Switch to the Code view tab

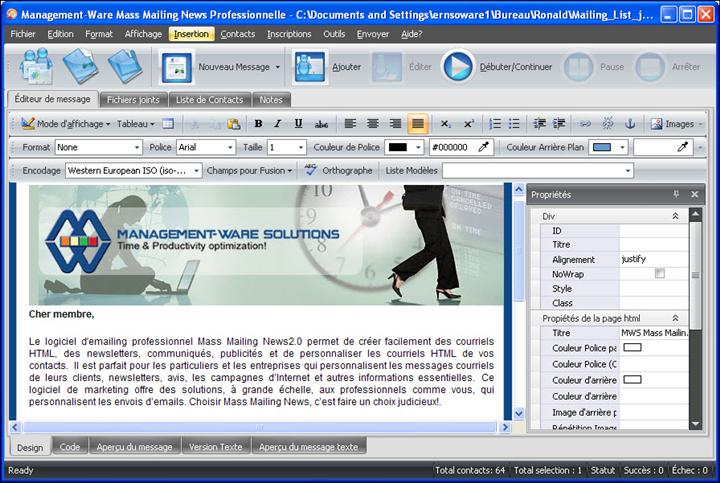coord(70,446)
